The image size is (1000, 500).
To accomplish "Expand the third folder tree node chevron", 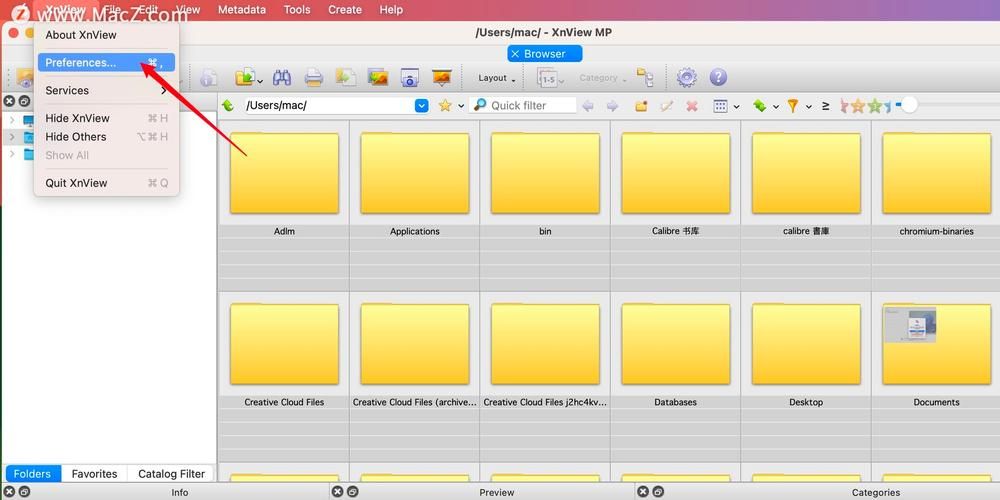I will [11, 154].
